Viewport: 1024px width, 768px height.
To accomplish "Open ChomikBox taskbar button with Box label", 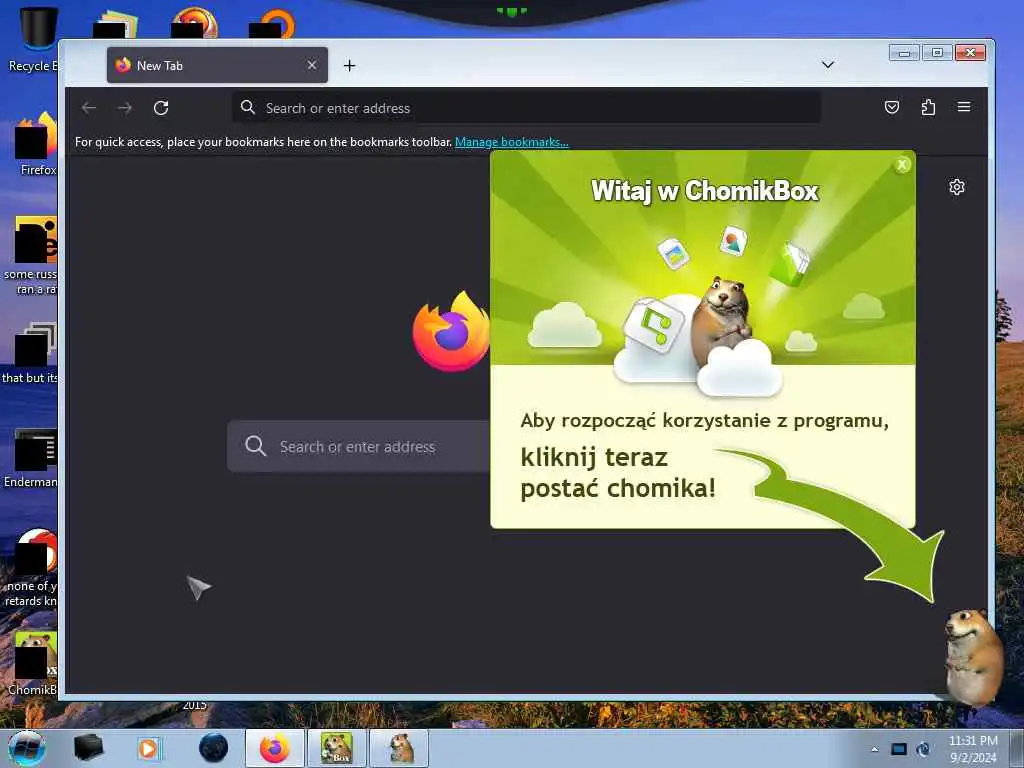I will [336, 748].
